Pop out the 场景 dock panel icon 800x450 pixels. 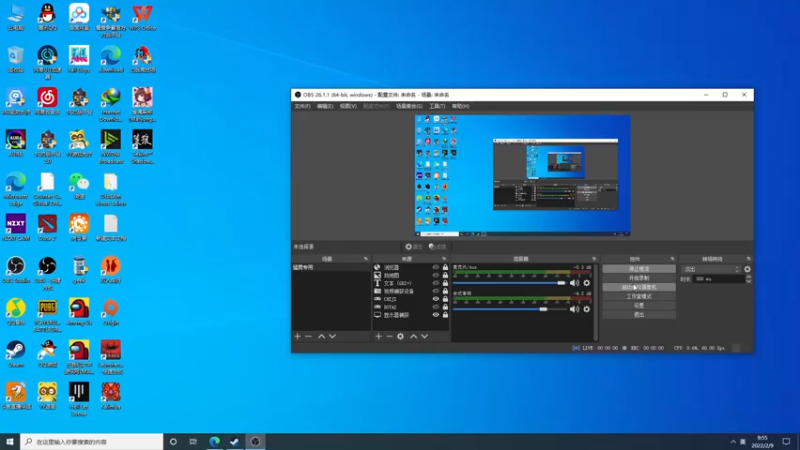(365, 259)
